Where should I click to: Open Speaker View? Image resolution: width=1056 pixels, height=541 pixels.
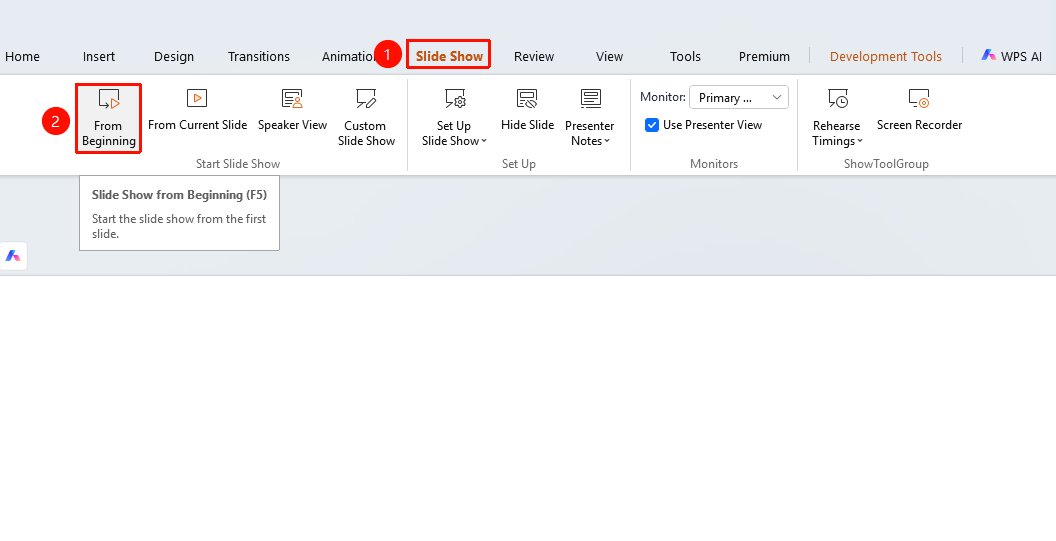(x=292, y=110)
